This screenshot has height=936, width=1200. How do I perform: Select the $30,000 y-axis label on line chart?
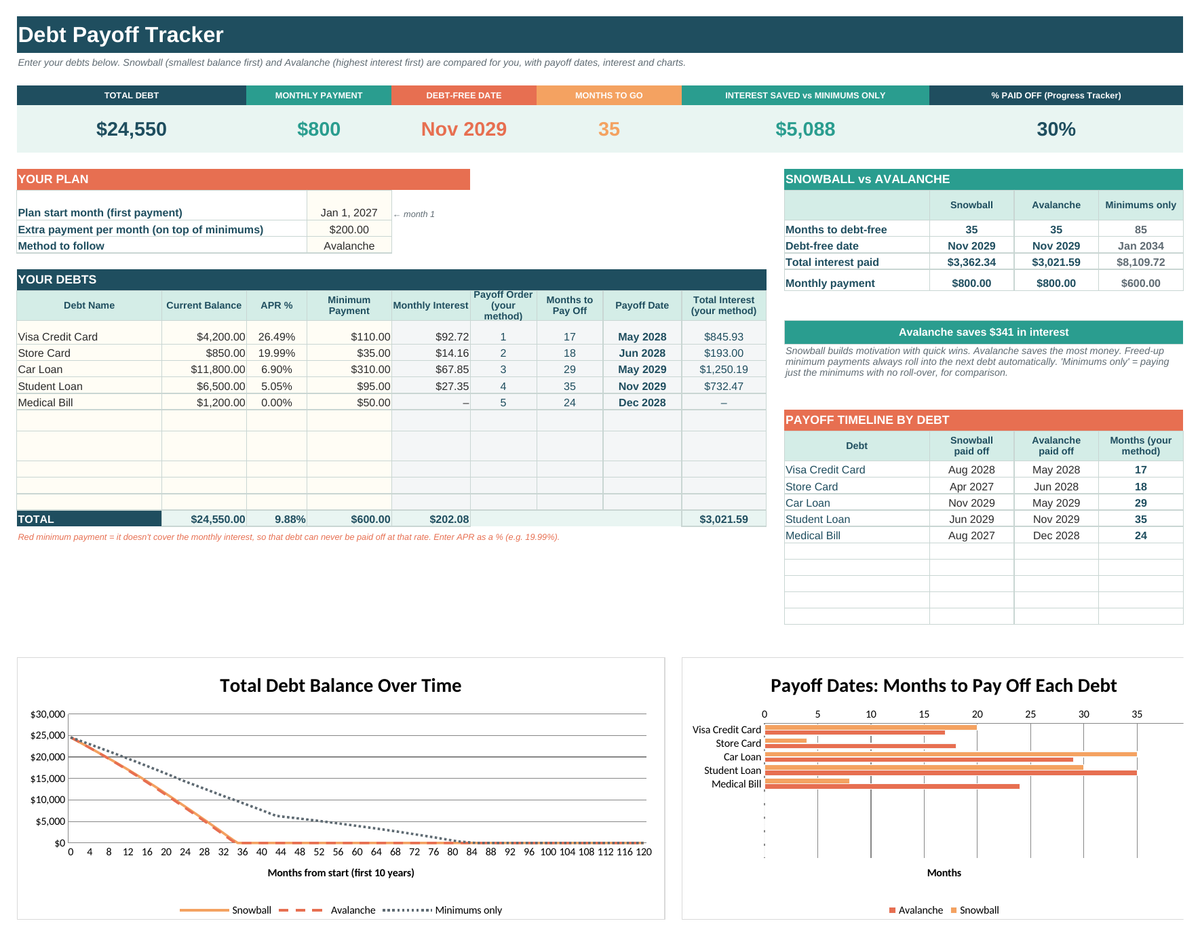click(47, 714)
